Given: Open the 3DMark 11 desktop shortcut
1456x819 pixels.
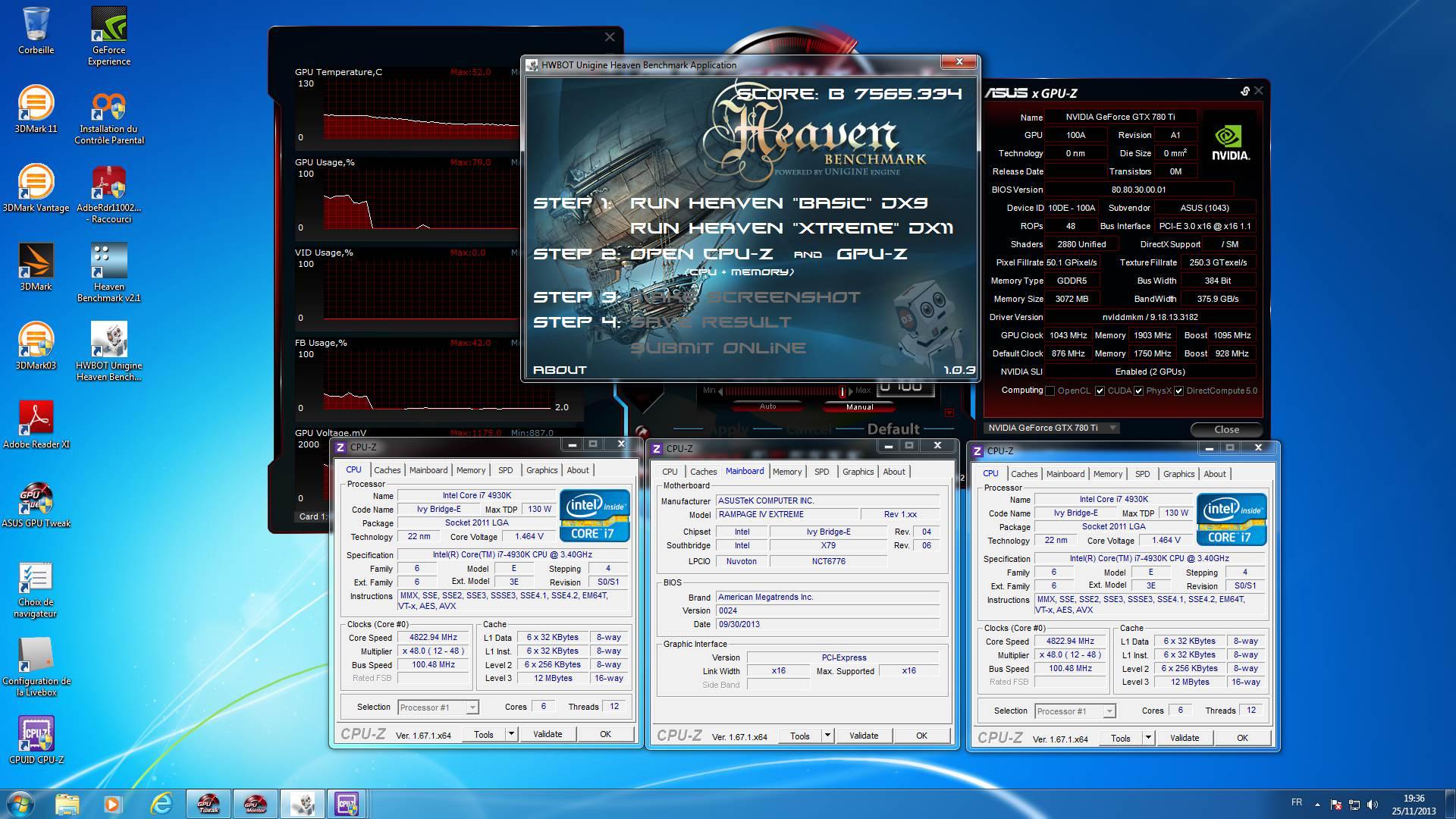Looking at the screenshot, I should 36,109.
